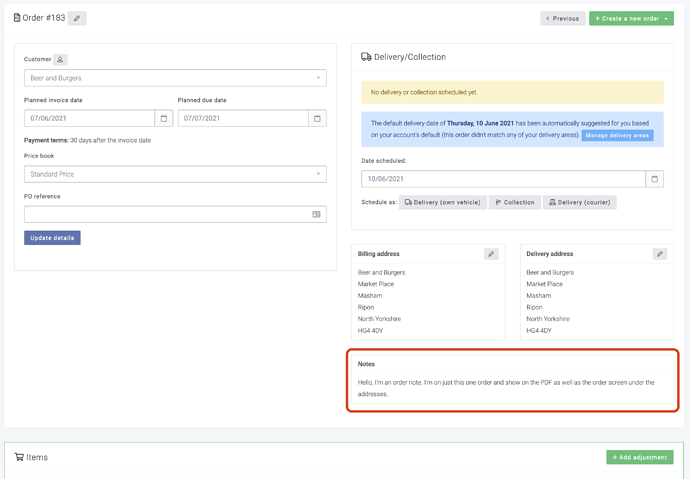Focus the Date scheduled field 10/06/2021
Screen dimensions: 690x479
pyautogui.click(x=503, y=179)
